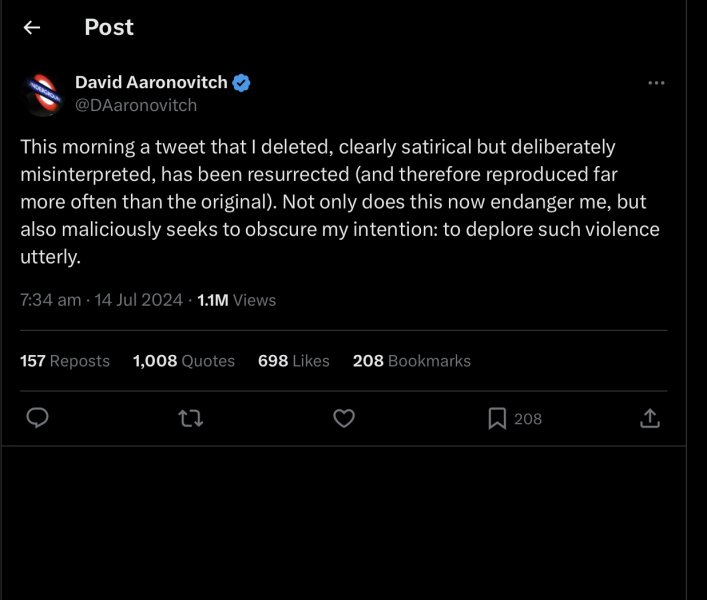Image resolution: width=707 pixels, height=600 pixels.
Task: Click the David Aaronovitch display name
Action: (x=152, y=83)
